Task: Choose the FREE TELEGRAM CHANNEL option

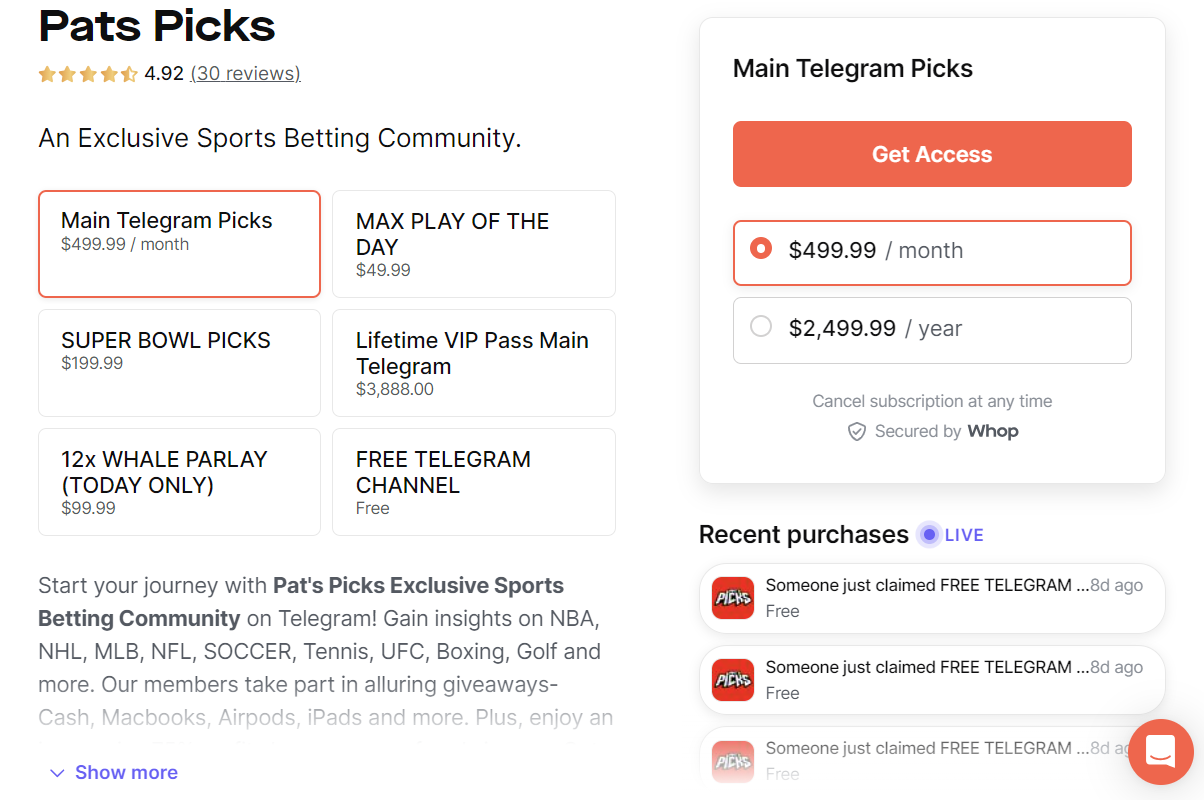Action: point(473,481)
